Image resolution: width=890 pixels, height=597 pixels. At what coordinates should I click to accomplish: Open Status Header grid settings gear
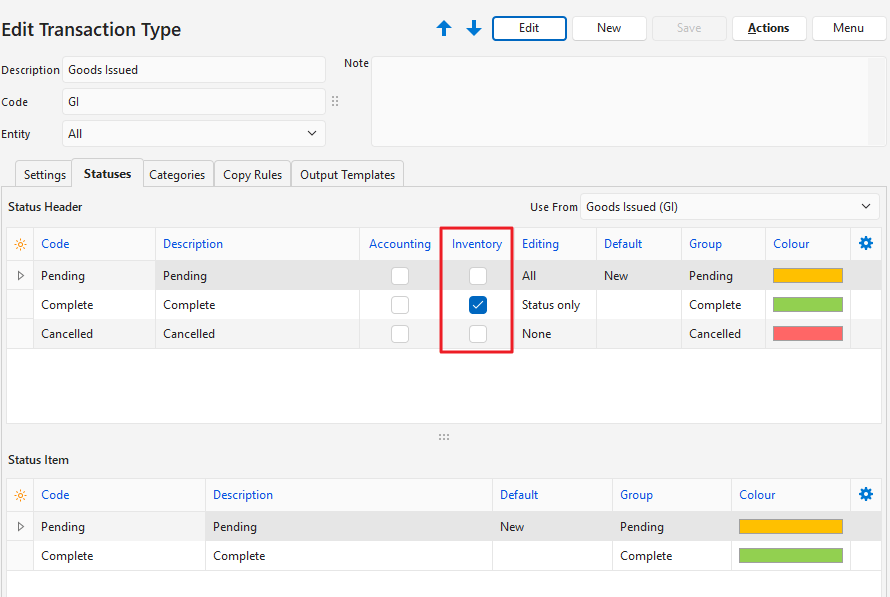click(x=866, y=243)
